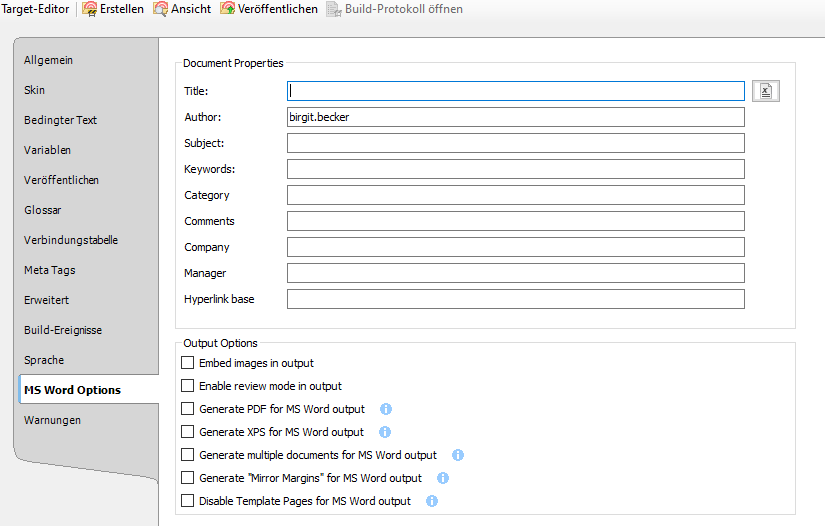Click the Veröffentlichen publish icon
The image size is (825, 526).
[x=228, y=9]
